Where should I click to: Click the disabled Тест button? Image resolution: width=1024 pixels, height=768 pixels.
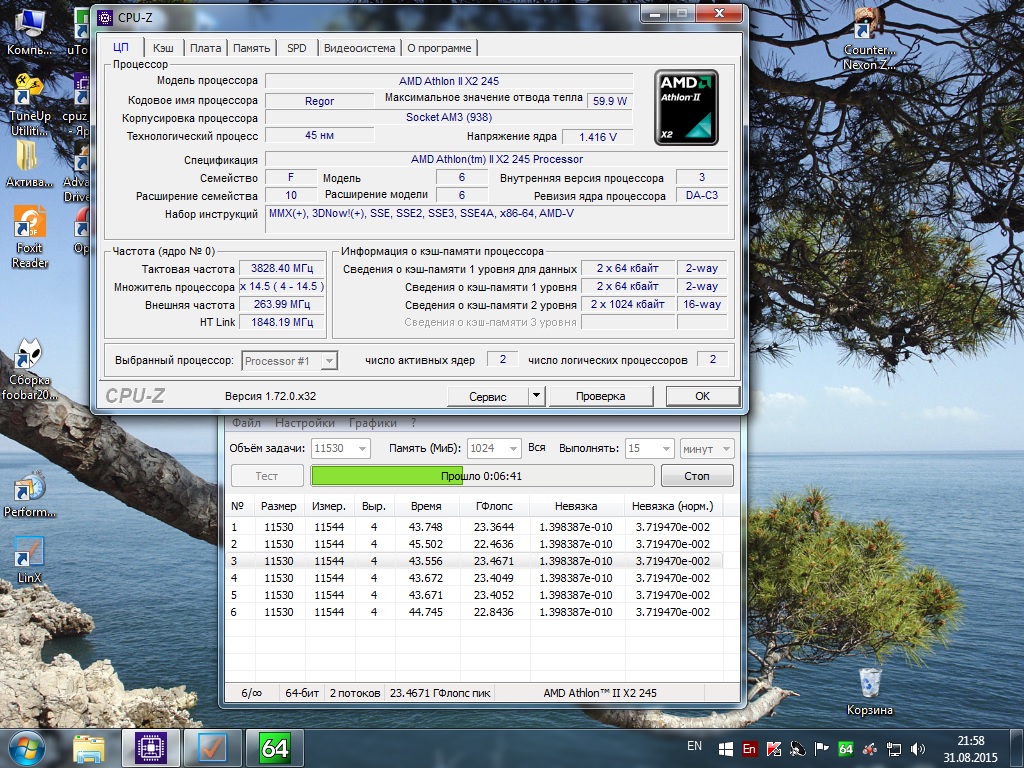tap(266, 475)
